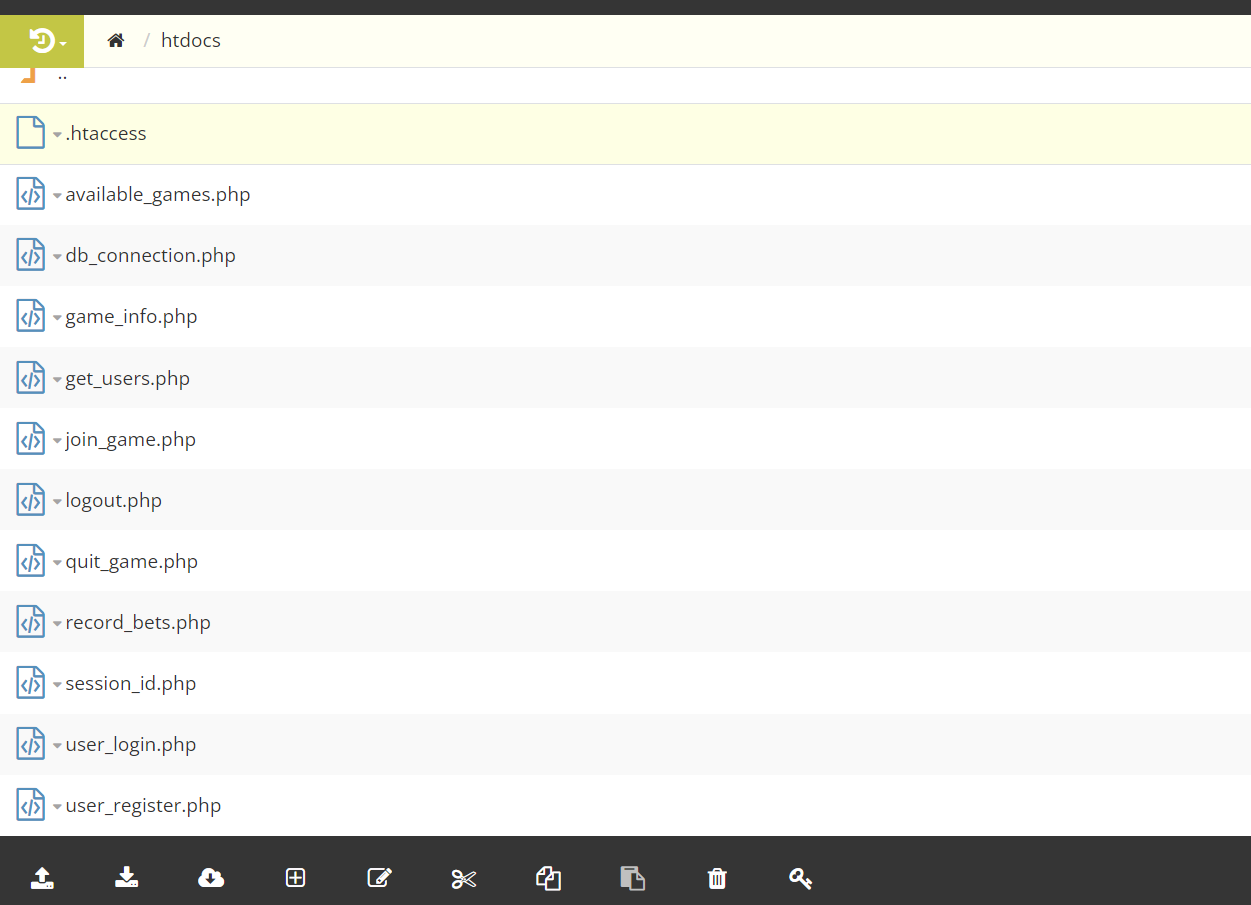Go to the home directory icon
Image resolution: width=1251 pixels, height=905 pixels.
(x=116, y=41)
